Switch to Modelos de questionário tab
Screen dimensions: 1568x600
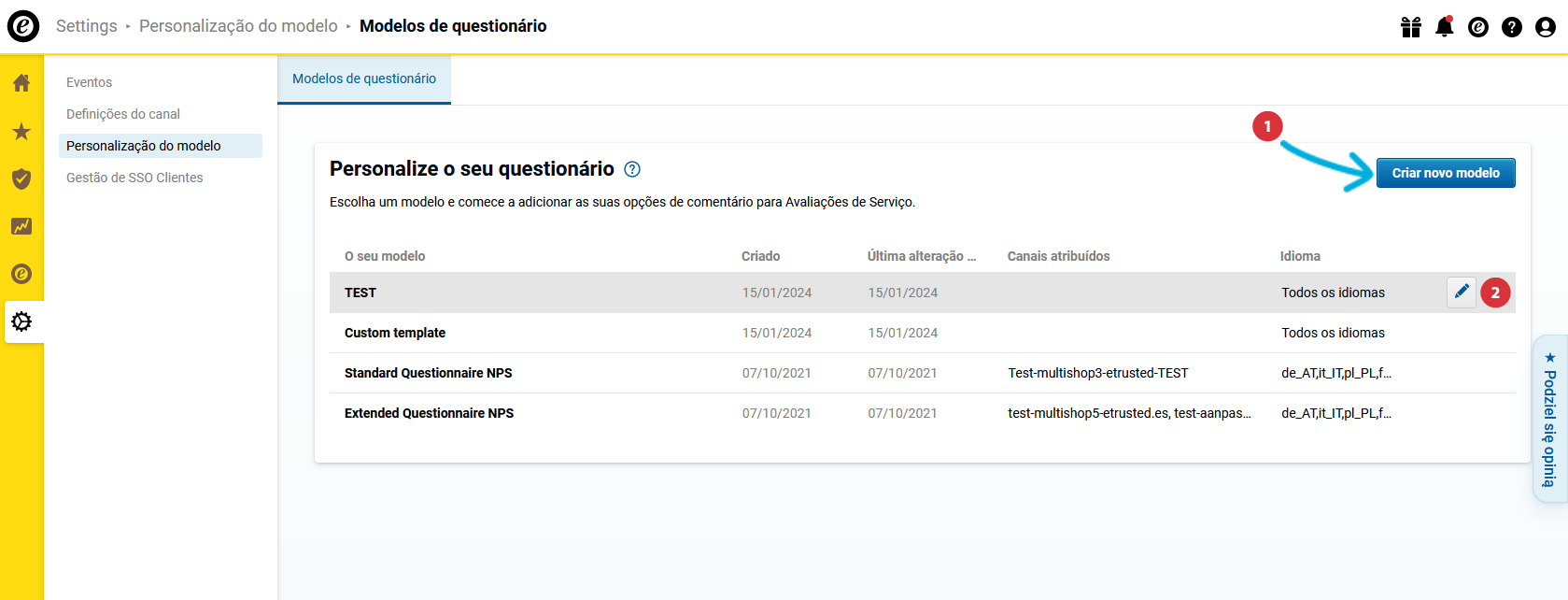coord(364,79)
